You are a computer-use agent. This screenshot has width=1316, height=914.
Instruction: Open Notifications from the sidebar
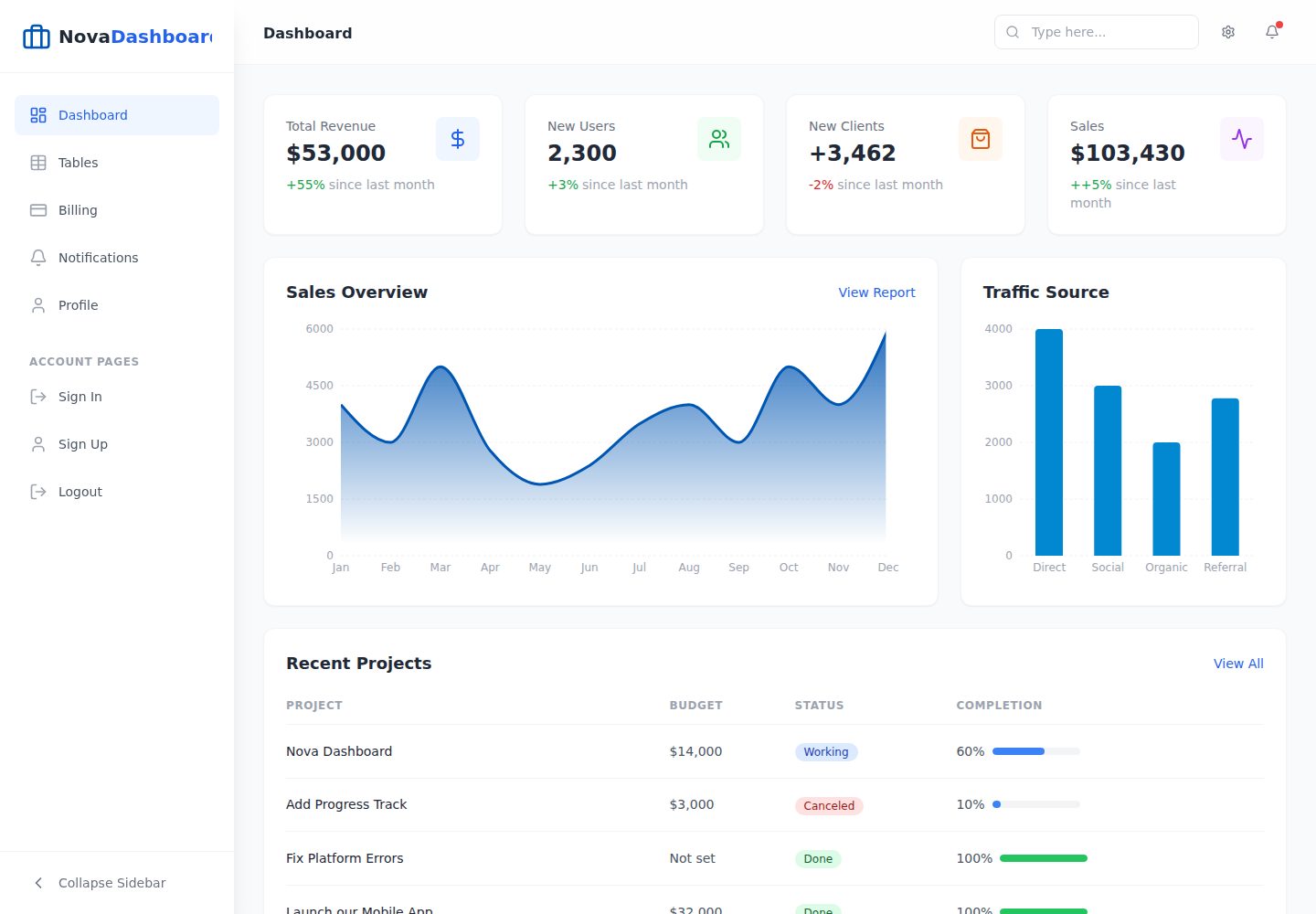[117, 258]
